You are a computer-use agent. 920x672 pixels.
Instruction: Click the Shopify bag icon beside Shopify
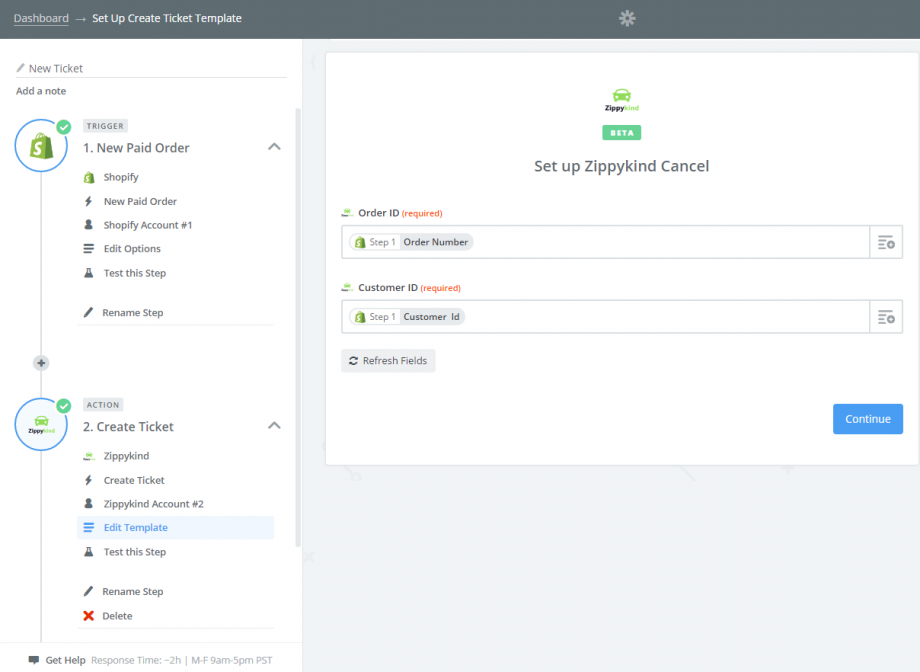click(89, 177)
